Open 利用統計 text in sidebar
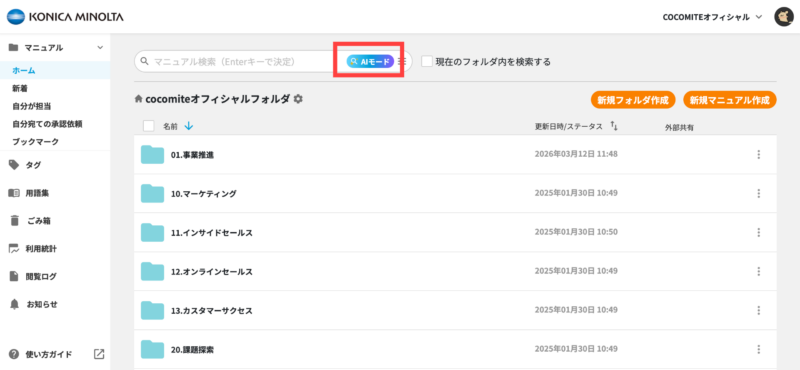This screenshot has height=370, width=800. pyautogui.click(x=41, y=249)
